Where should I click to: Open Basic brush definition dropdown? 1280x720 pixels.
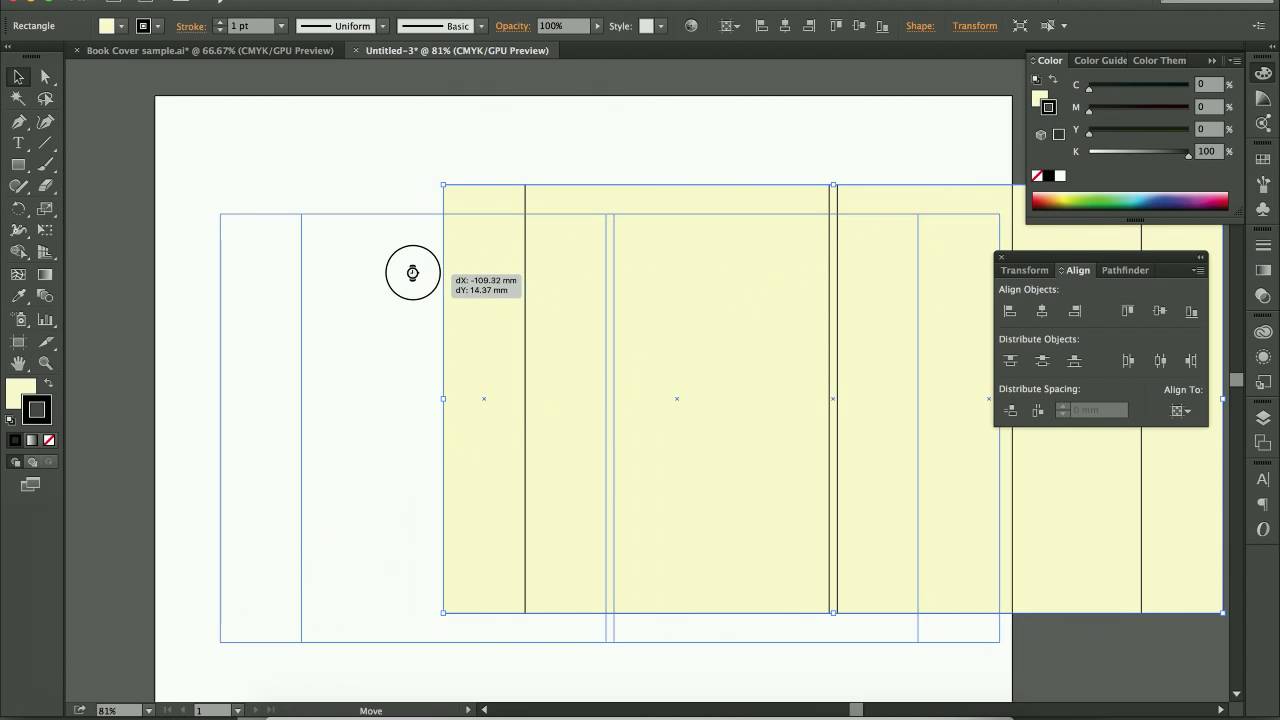click(481, 26)
